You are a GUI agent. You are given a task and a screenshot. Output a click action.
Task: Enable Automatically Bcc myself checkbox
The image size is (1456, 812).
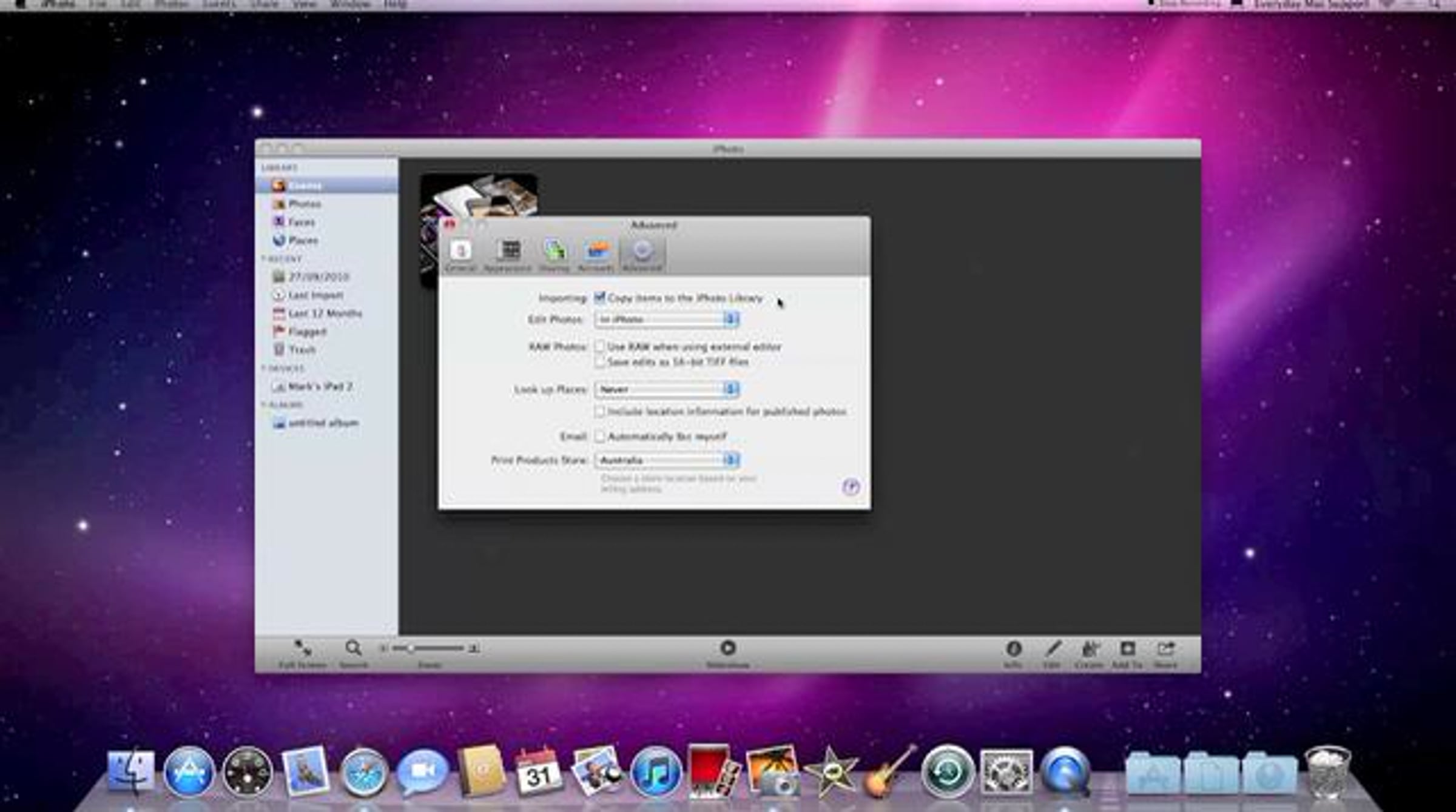(599, 437)
